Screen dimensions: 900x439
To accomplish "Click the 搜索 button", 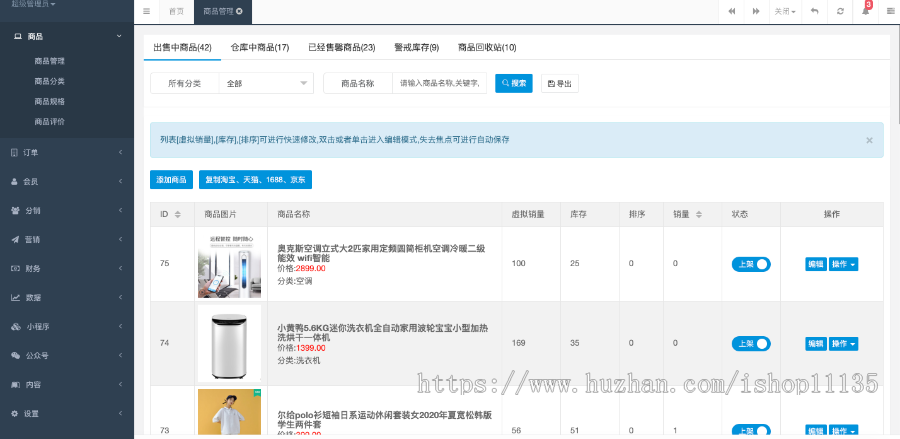I will click(513, 84).
